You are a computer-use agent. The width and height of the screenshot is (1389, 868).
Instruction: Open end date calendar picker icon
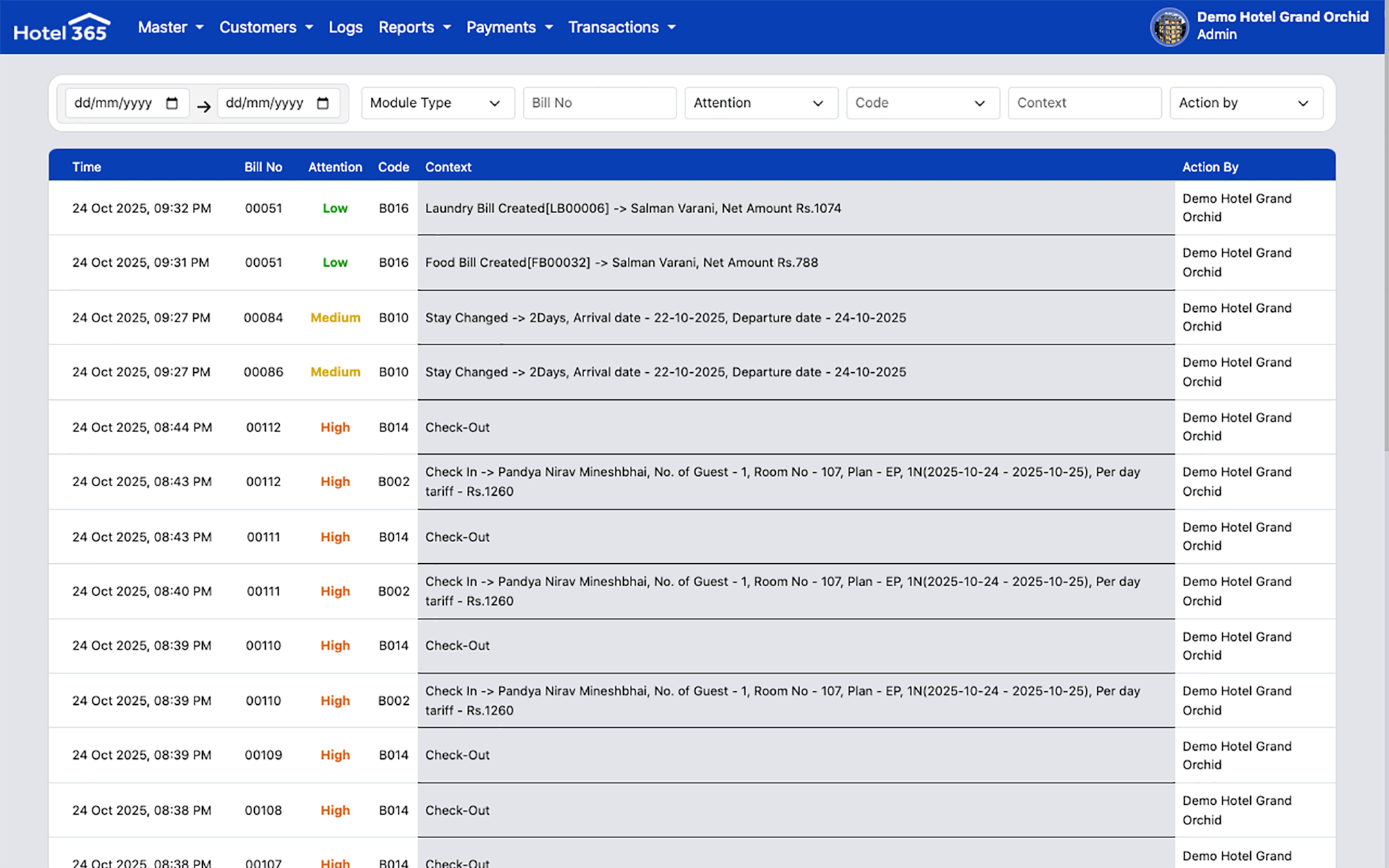[x=323, y=103]
